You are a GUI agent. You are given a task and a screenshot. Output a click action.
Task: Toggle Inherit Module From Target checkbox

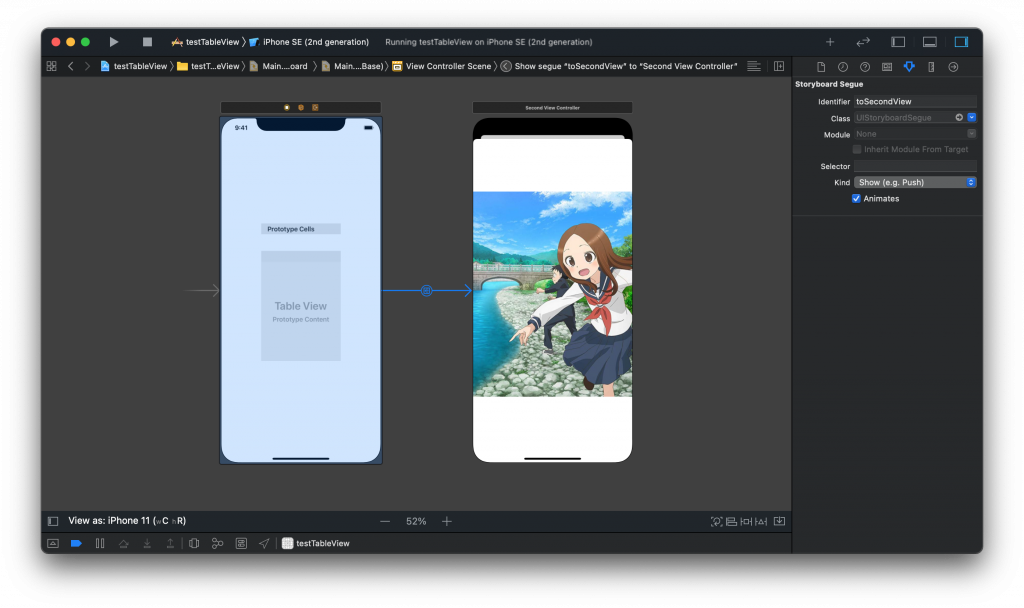(857, 150)
